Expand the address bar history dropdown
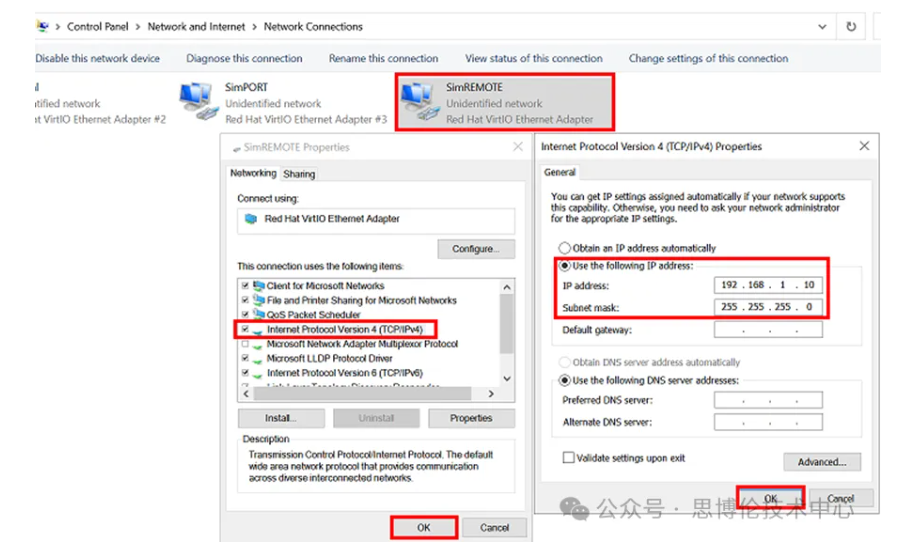Viewport: 908px width, 548px height. click(822, 27)
